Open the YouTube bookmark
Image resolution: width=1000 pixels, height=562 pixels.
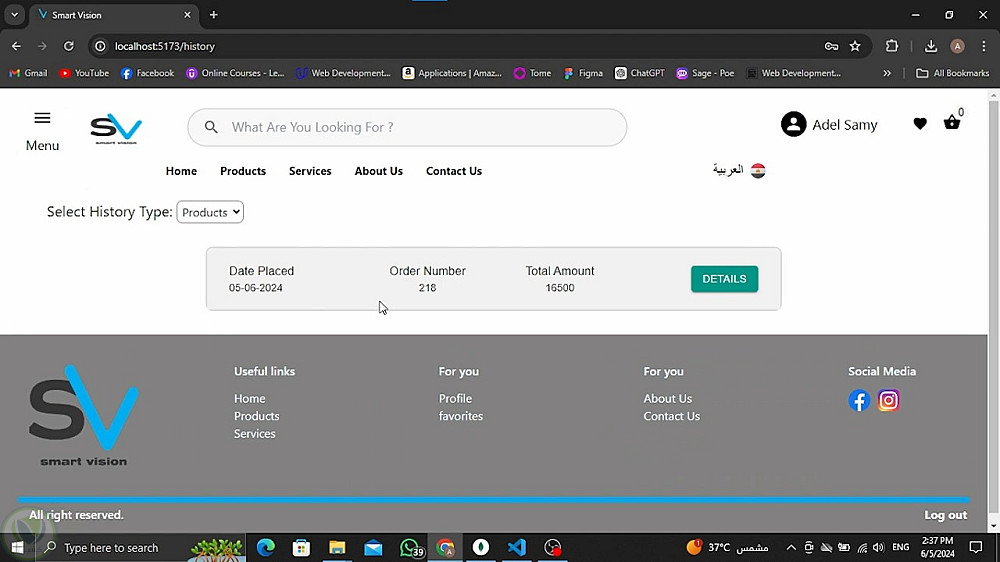click(x=84, y=73)
